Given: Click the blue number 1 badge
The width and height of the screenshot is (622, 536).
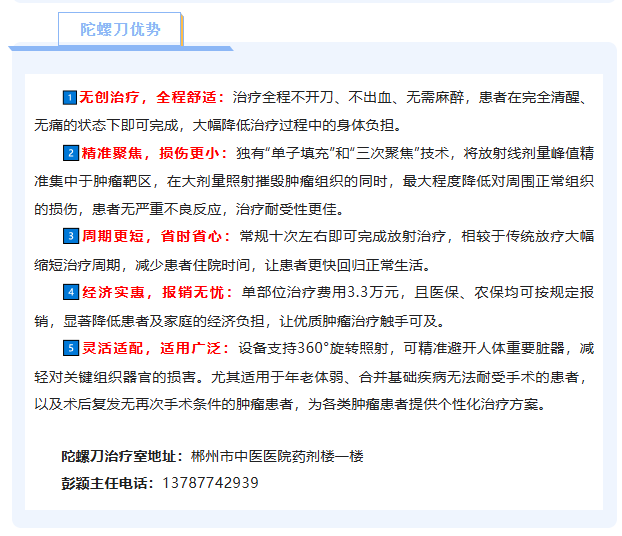Looking at the screenshot, I should point(70,98).
